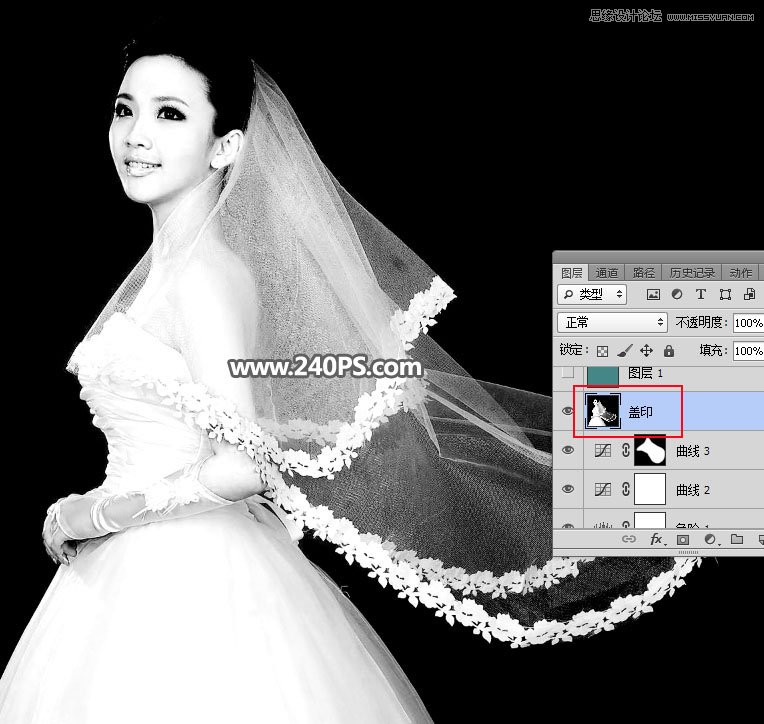The image size is (764, 724).
Task: Click the panel resize grip at bottom
Action: click(688, 553)
